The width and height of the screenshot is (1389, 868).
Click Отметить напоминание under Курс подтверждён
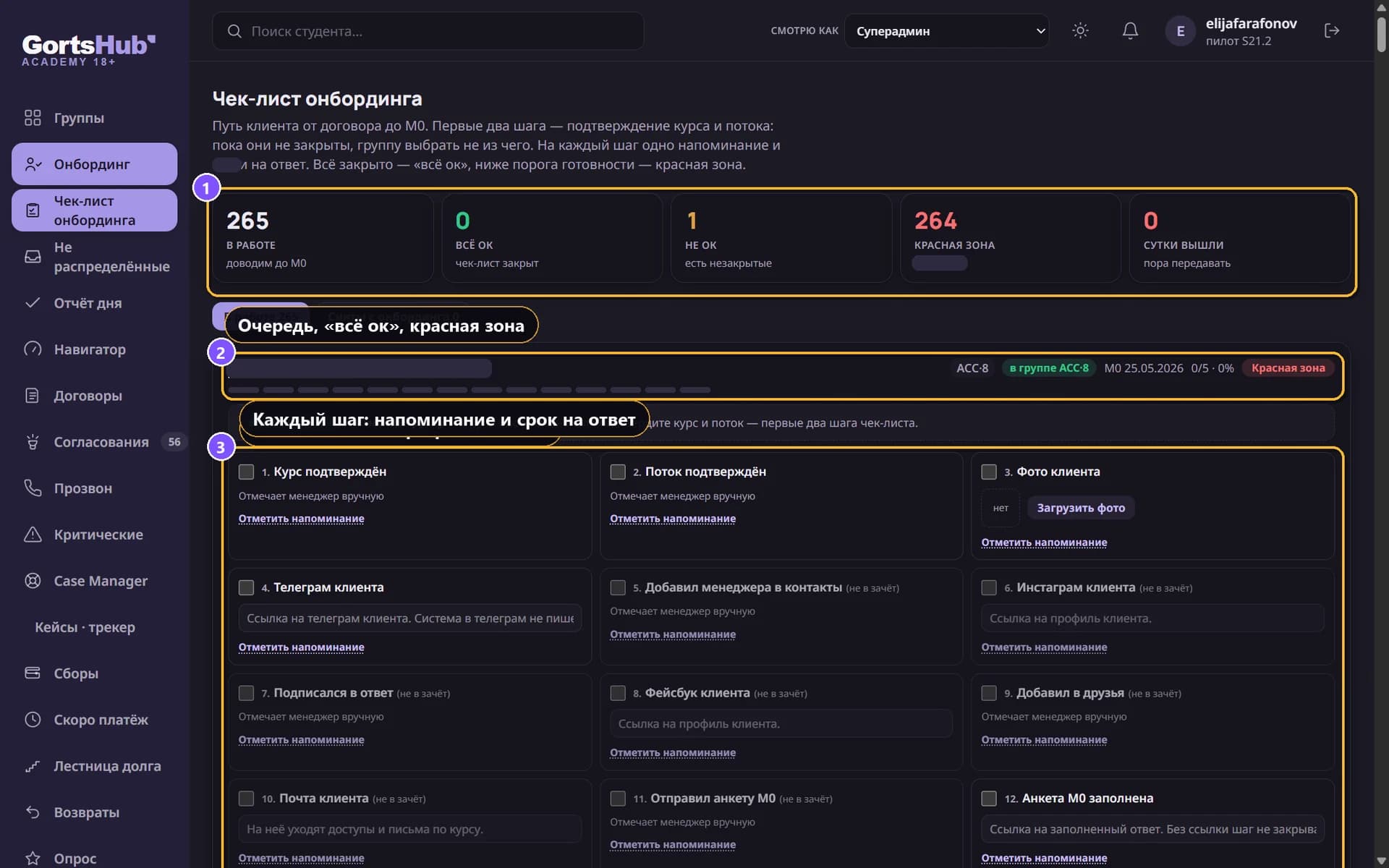pyautogui.click(x=301, y=519)
